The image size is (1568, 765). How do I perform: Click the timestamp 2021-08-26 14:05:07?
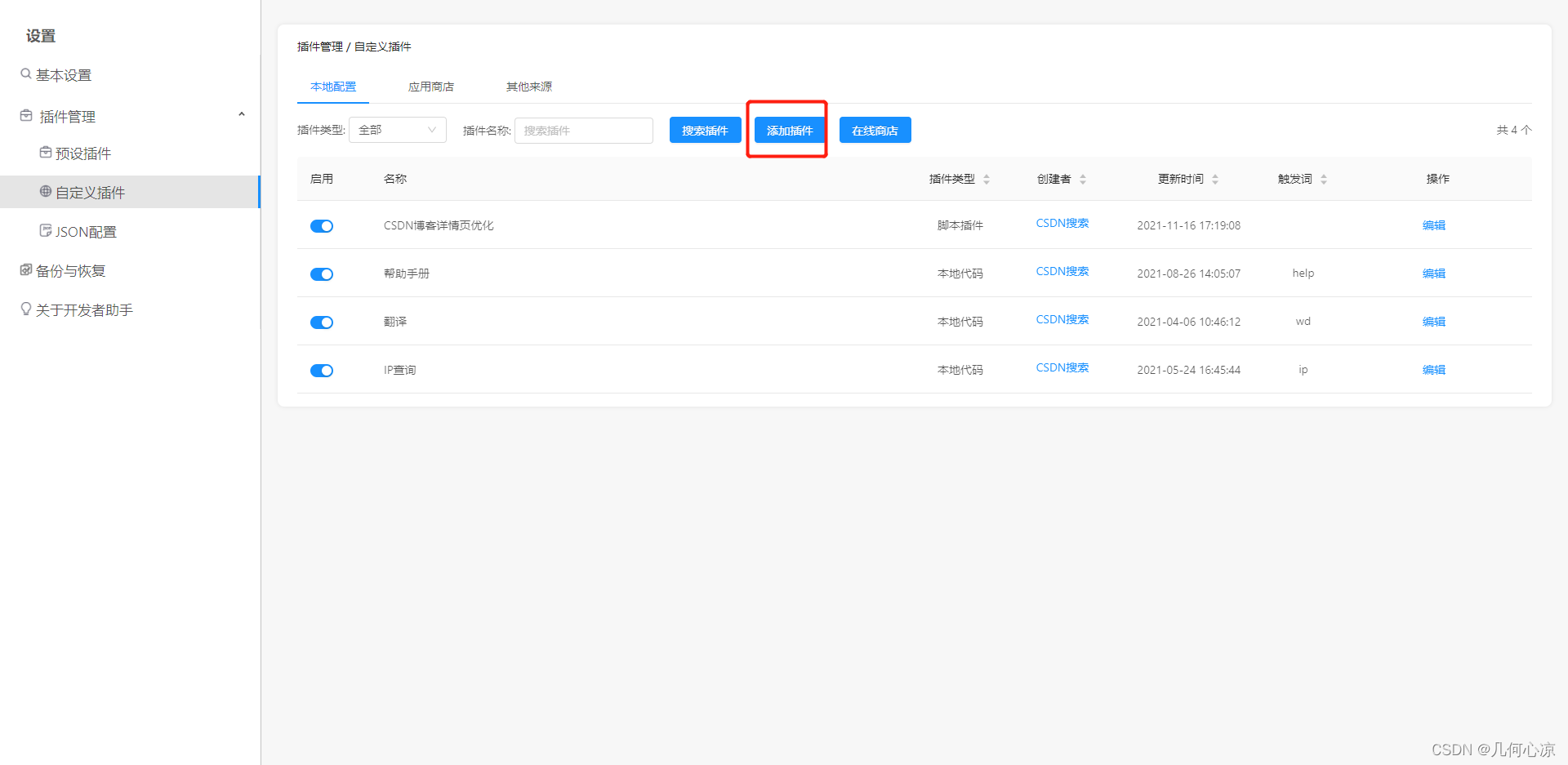pyautogui.click(x=1189, y=274)
